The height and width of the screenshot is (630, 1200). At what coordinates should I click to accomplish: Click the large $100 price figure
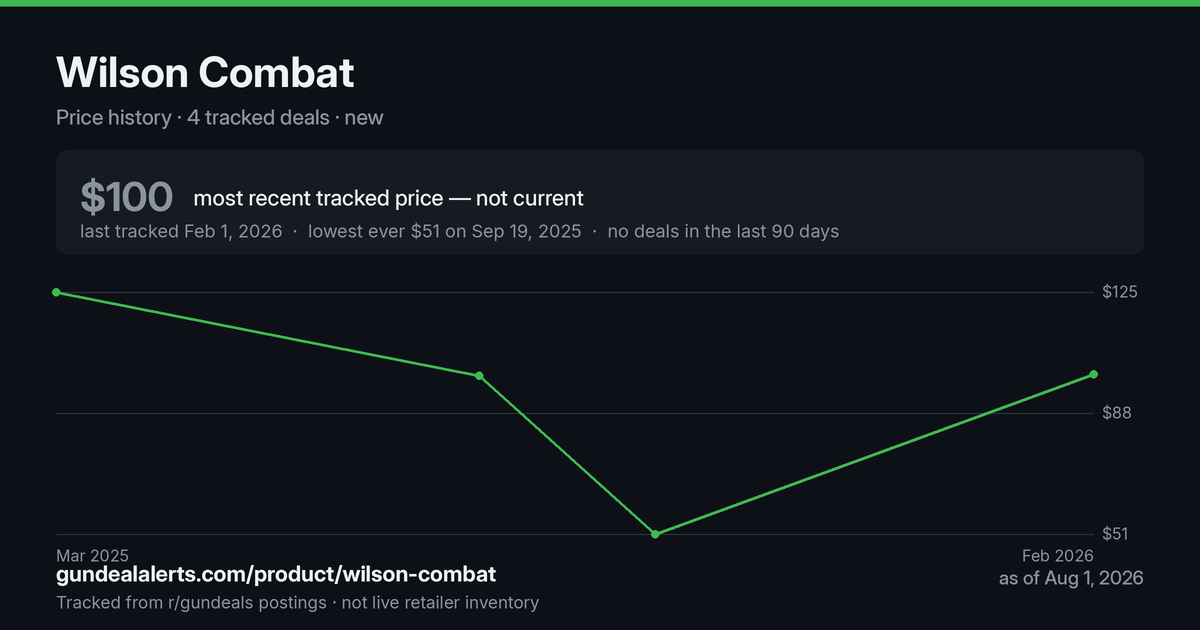[x=127, y=198]
